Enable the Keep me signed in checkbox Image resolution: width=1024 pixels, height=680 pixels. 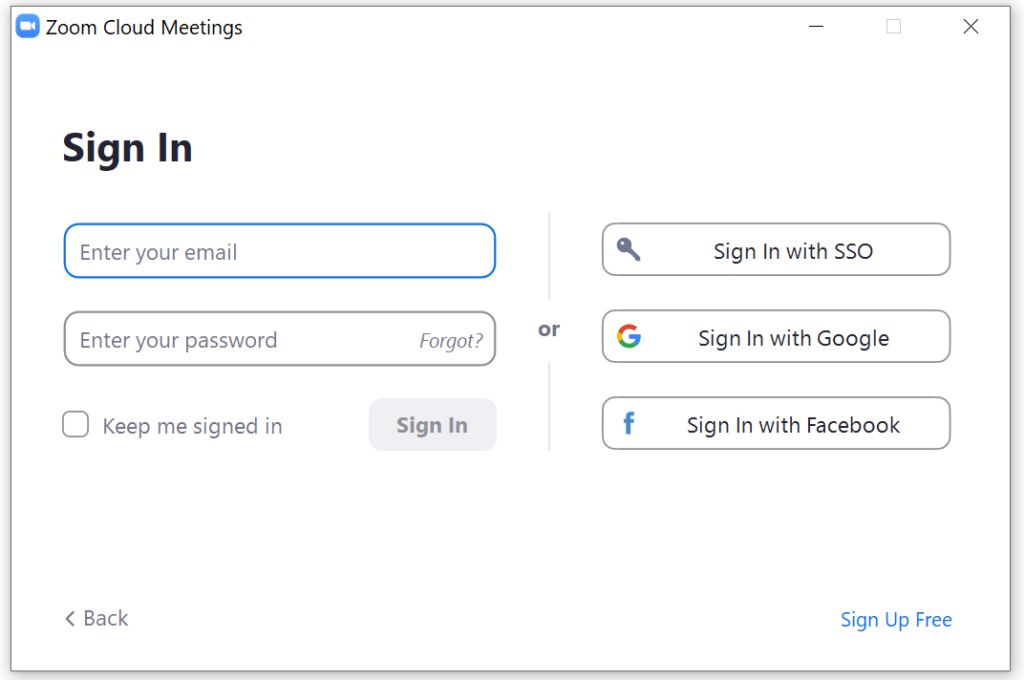76,424
